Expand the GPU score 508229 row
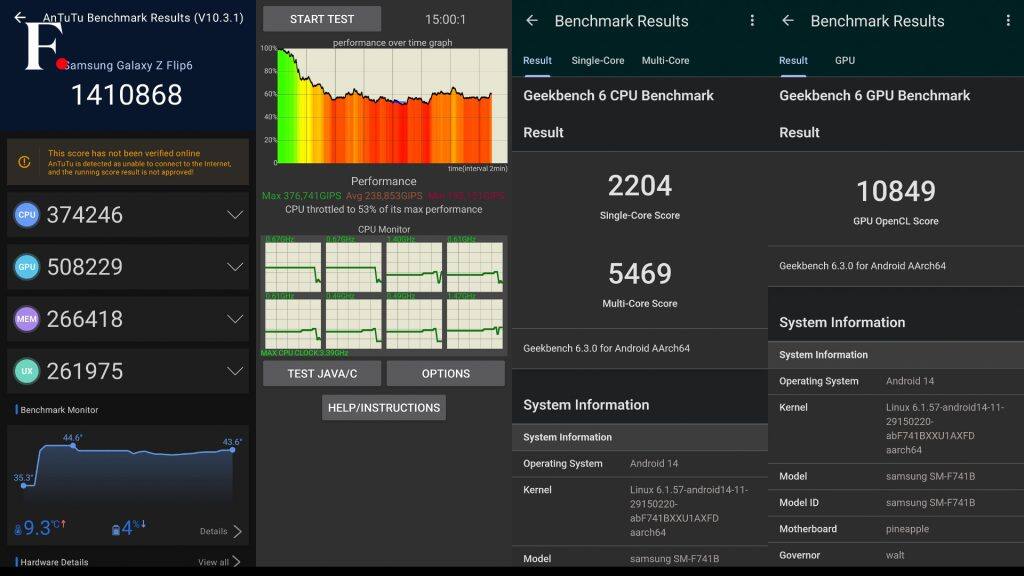 point(128,266)
